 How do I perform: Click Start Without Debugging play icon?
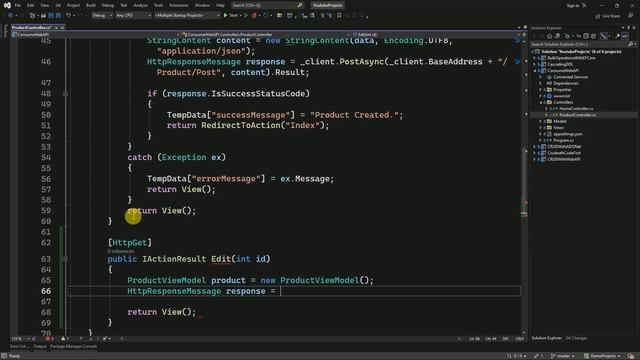(x=246, y=16)
